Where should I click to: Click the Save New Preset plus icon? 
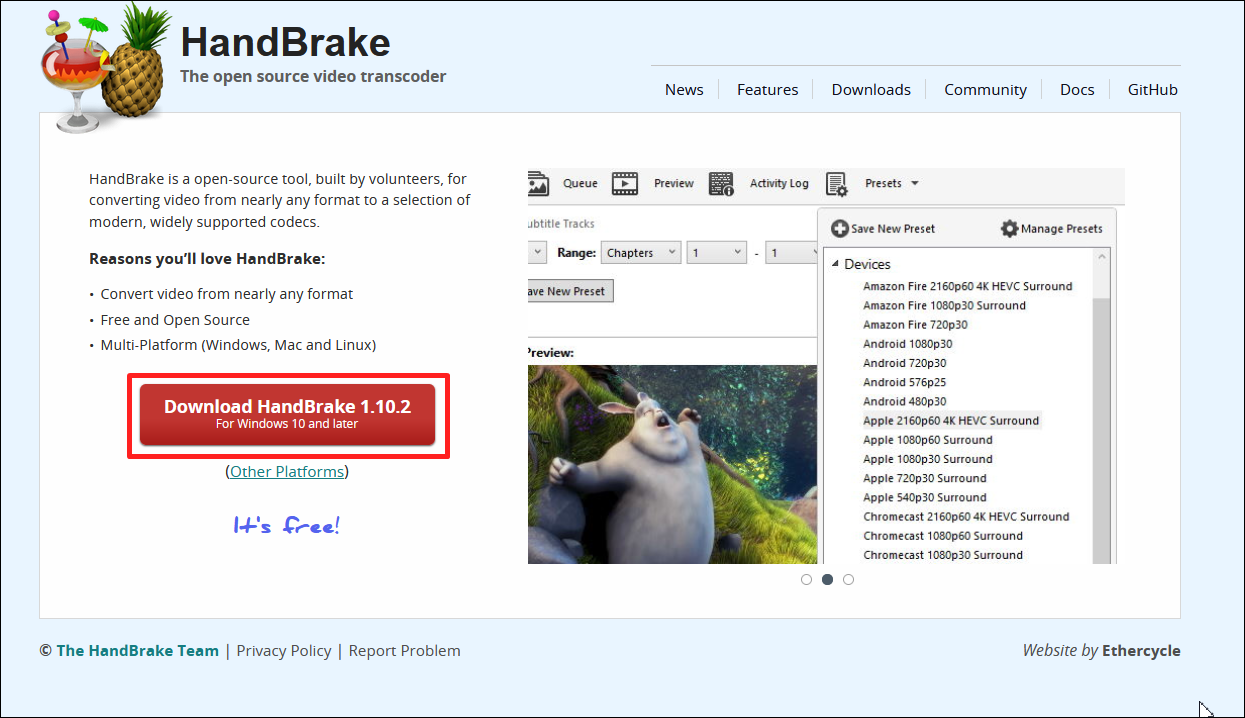coord(840,229)
